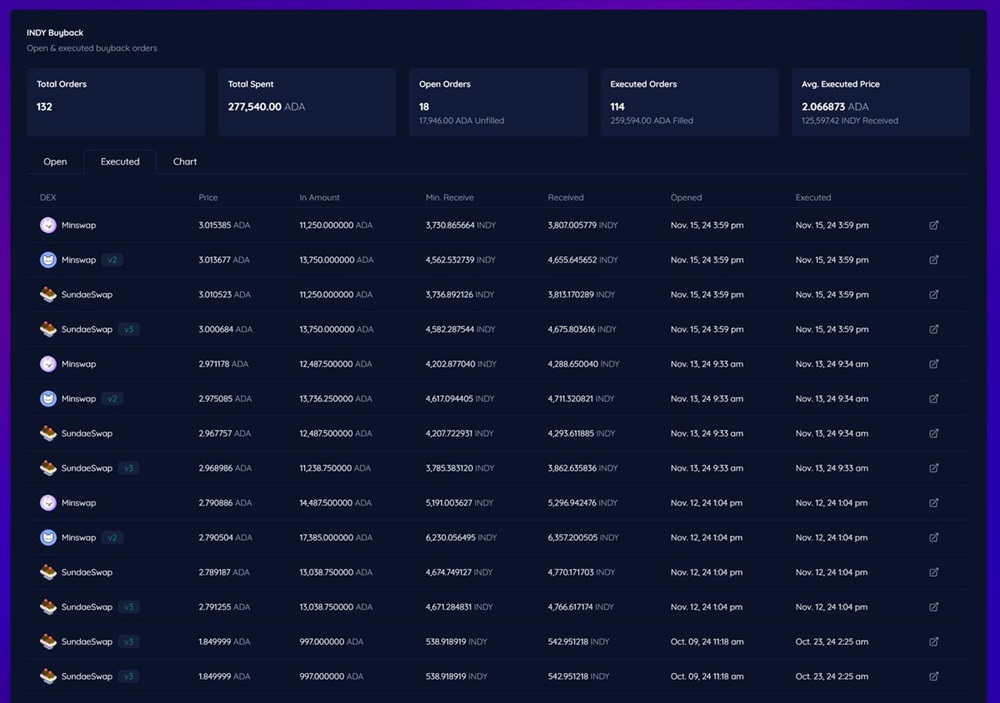
Task: Switch to the Chart tab
Action: click(x=185, y=162)
